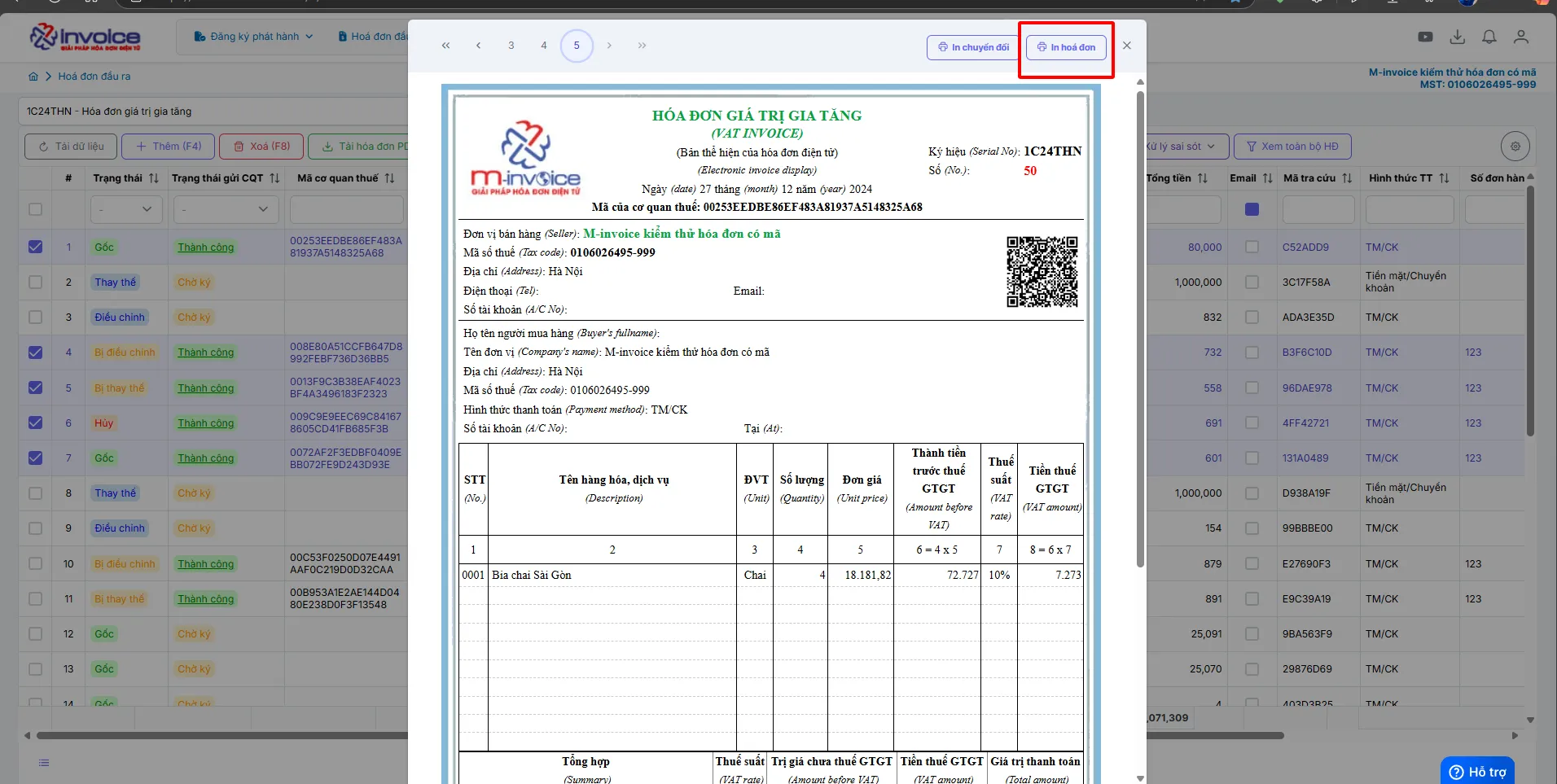This screenshot has width=1557, height=784.
Task: Click the invoice table vertical scrollbar
Action: pos(1530,309)
